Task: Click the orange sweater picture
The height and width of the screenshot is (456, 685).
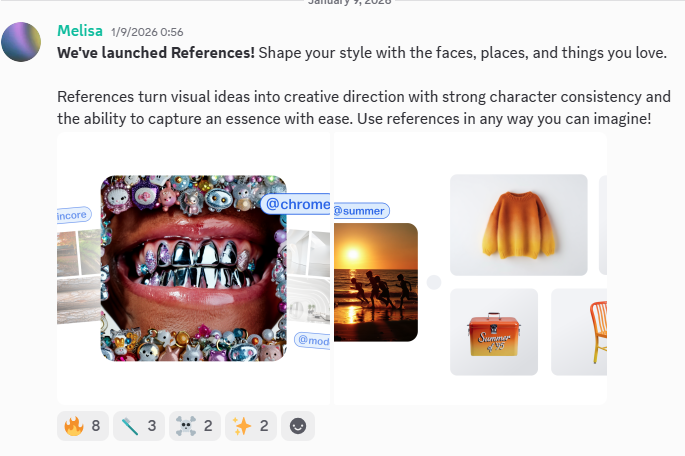Action: (x=519, y=225)
